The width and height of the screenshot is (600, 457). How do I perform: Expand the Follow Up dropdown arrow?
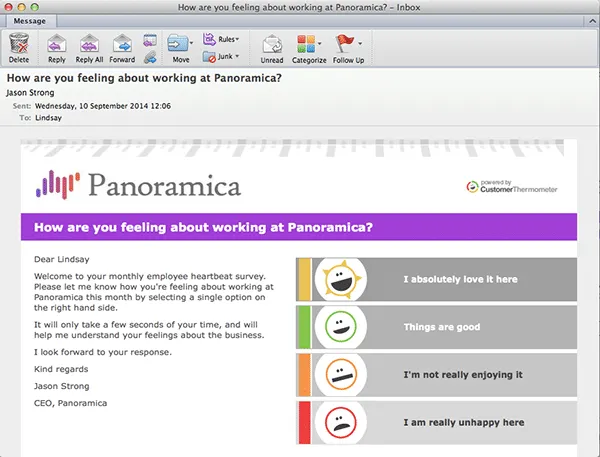(x=360, y=44)
